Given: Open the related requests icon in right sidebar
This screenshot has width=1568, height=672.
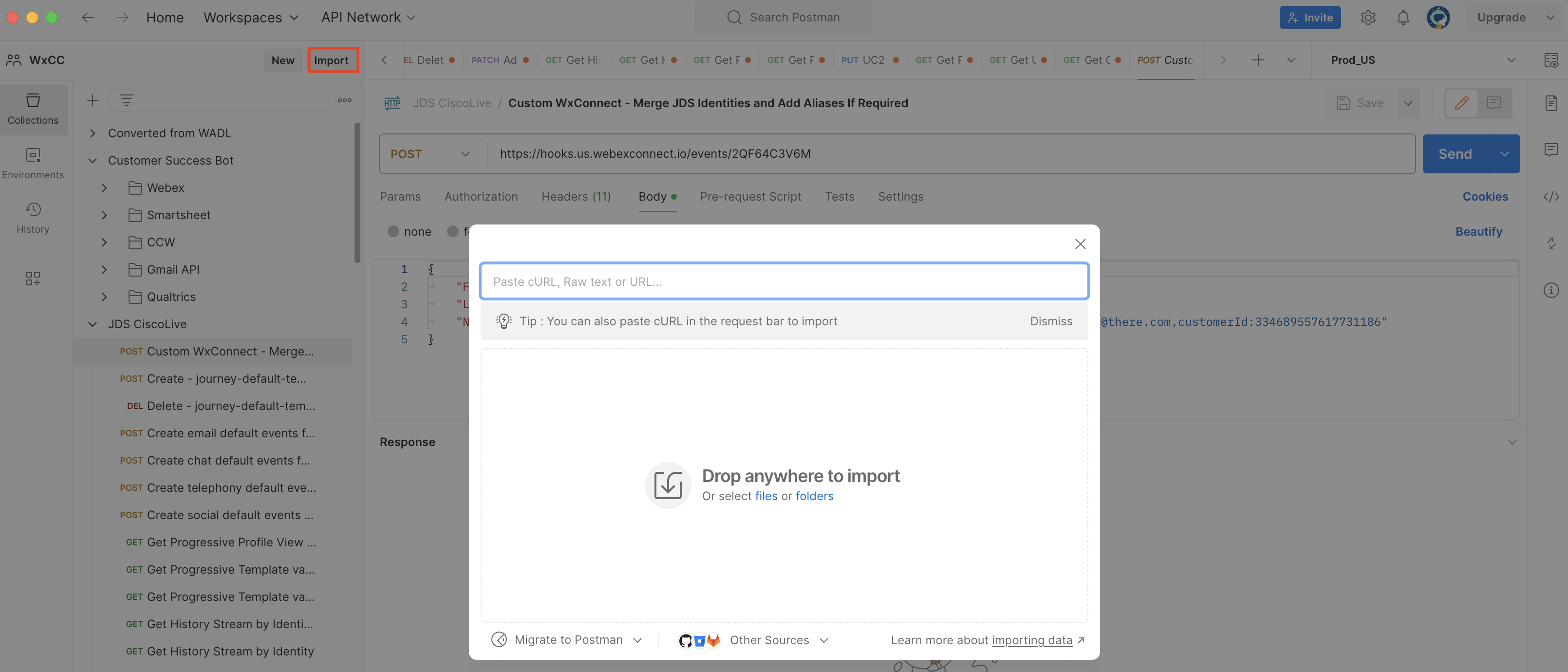Looking at the screenshot, I should [1550, 243].
